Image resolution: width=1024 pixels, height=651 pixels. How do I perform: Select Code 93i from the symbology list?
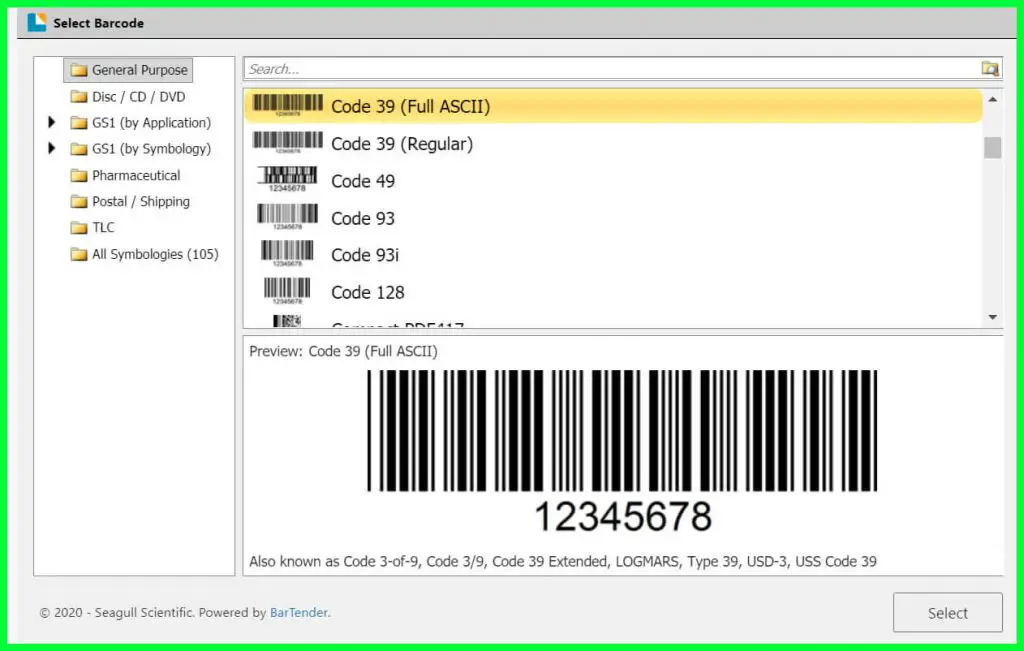tap(366, 254)
